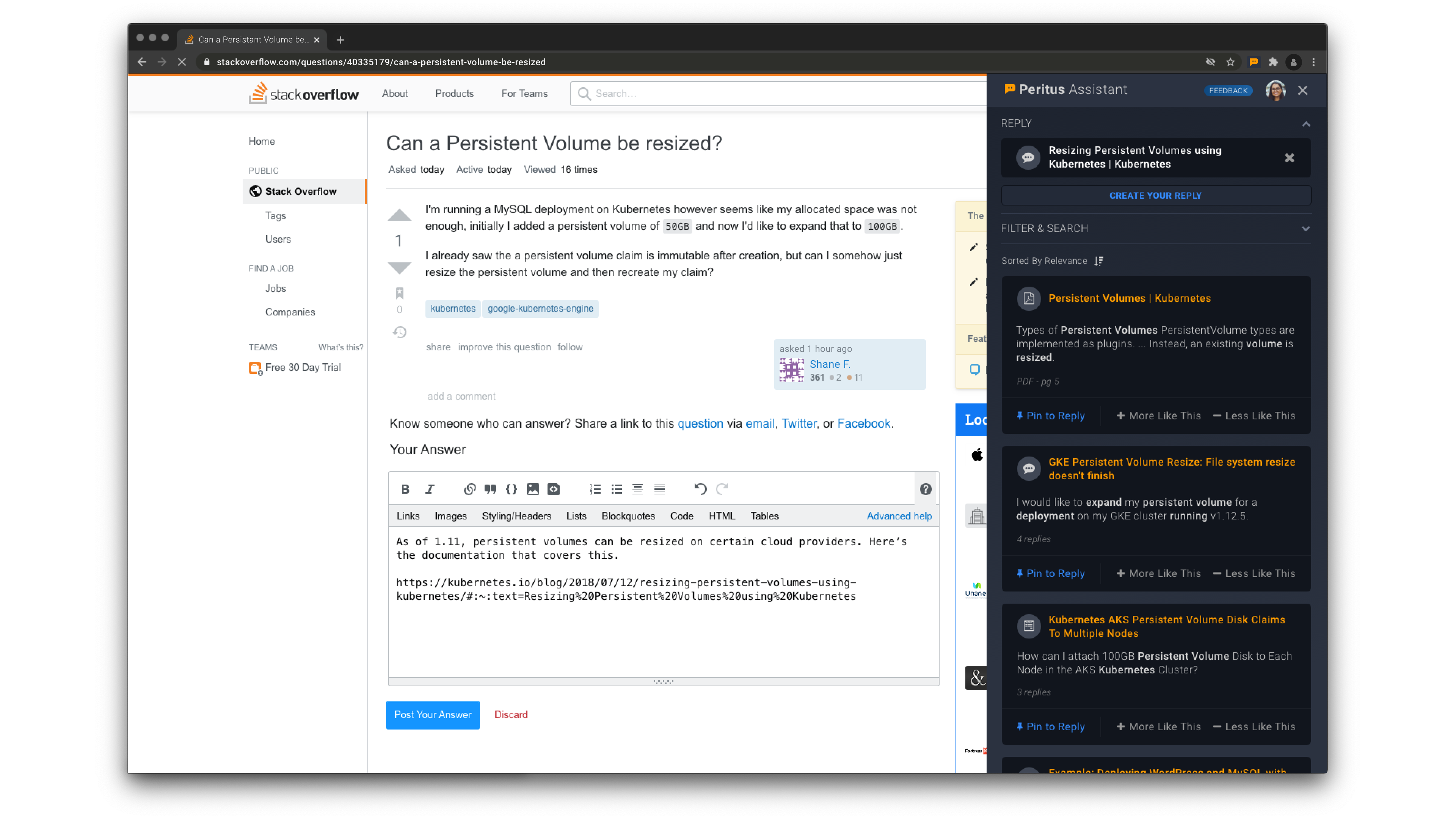Open the Blockquotes help tab
Screen dimensions: 1456x819
click(x=628, y=516)
